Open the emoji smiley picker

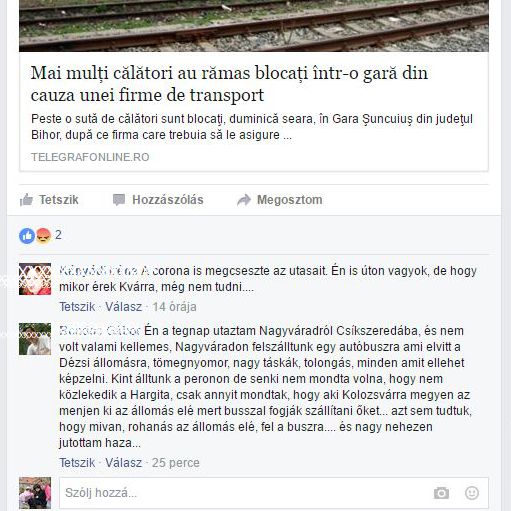pyautogui.click(x=472, y=493)
